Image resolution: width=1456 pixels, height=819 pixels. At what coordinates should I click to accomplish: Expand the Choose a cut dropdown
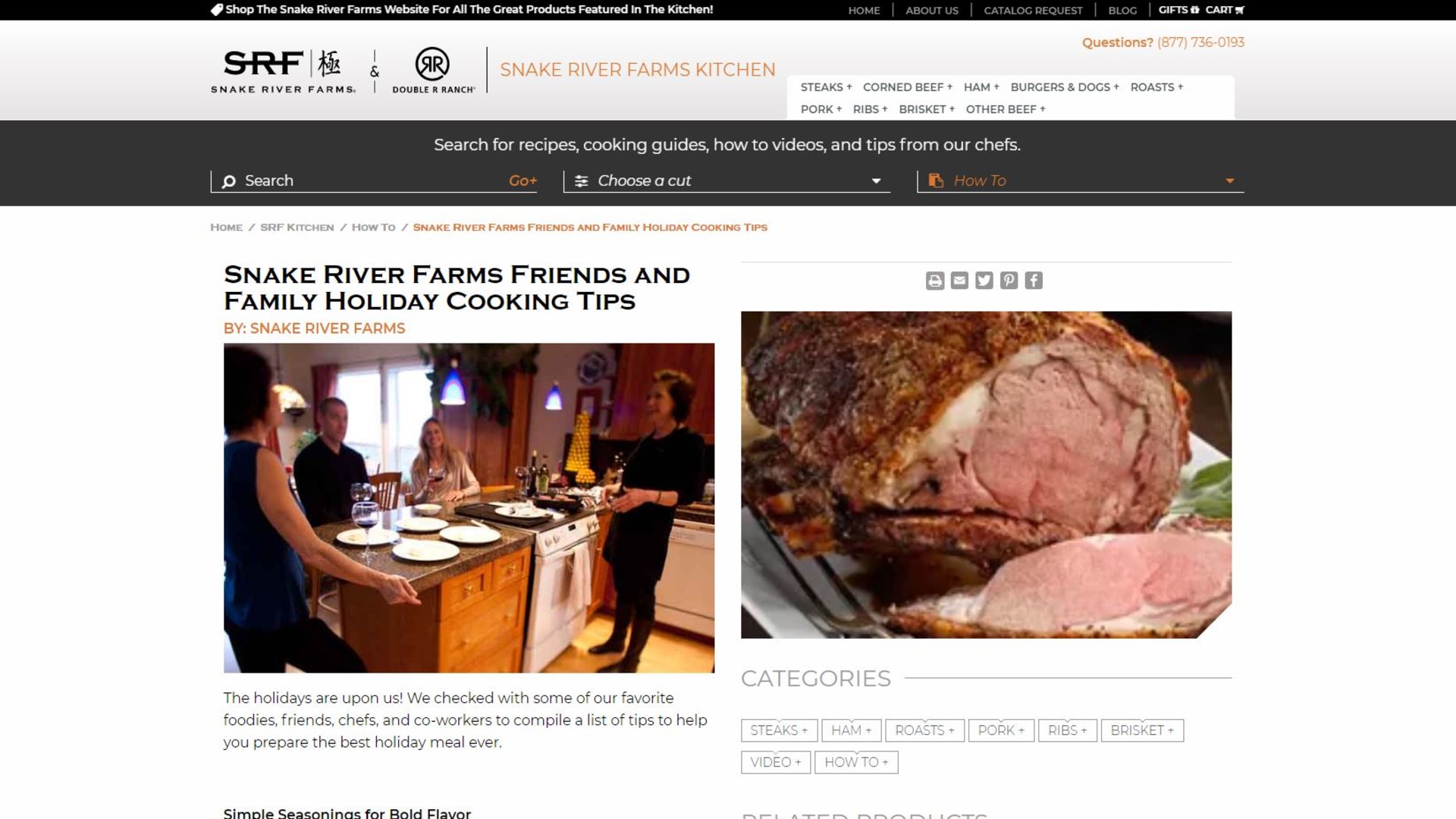pyautogui.click(x=726, y=180)
